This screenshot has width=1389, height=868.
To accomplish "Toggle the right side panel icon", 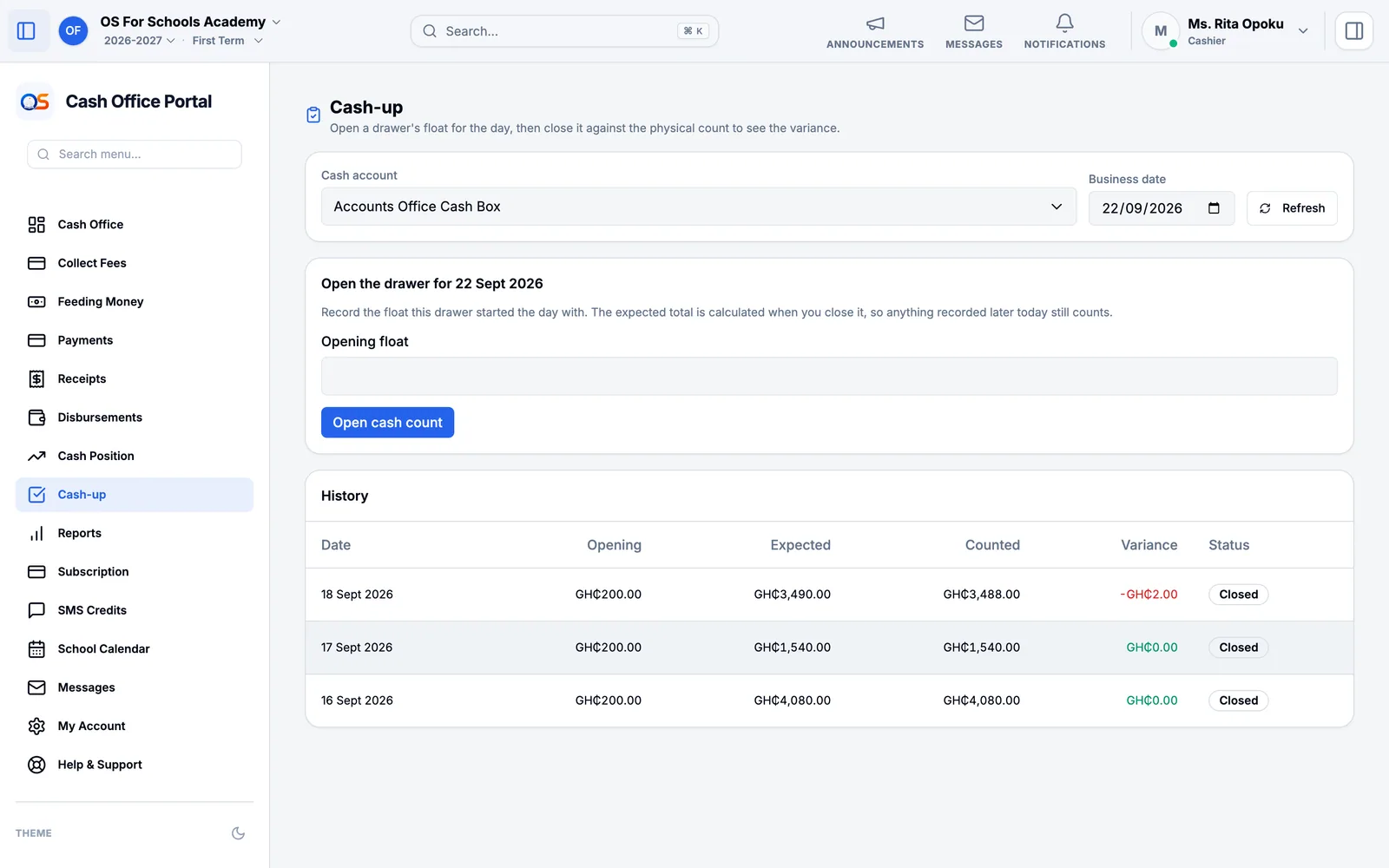I will pyautogui.click(x=1353, y=31).
